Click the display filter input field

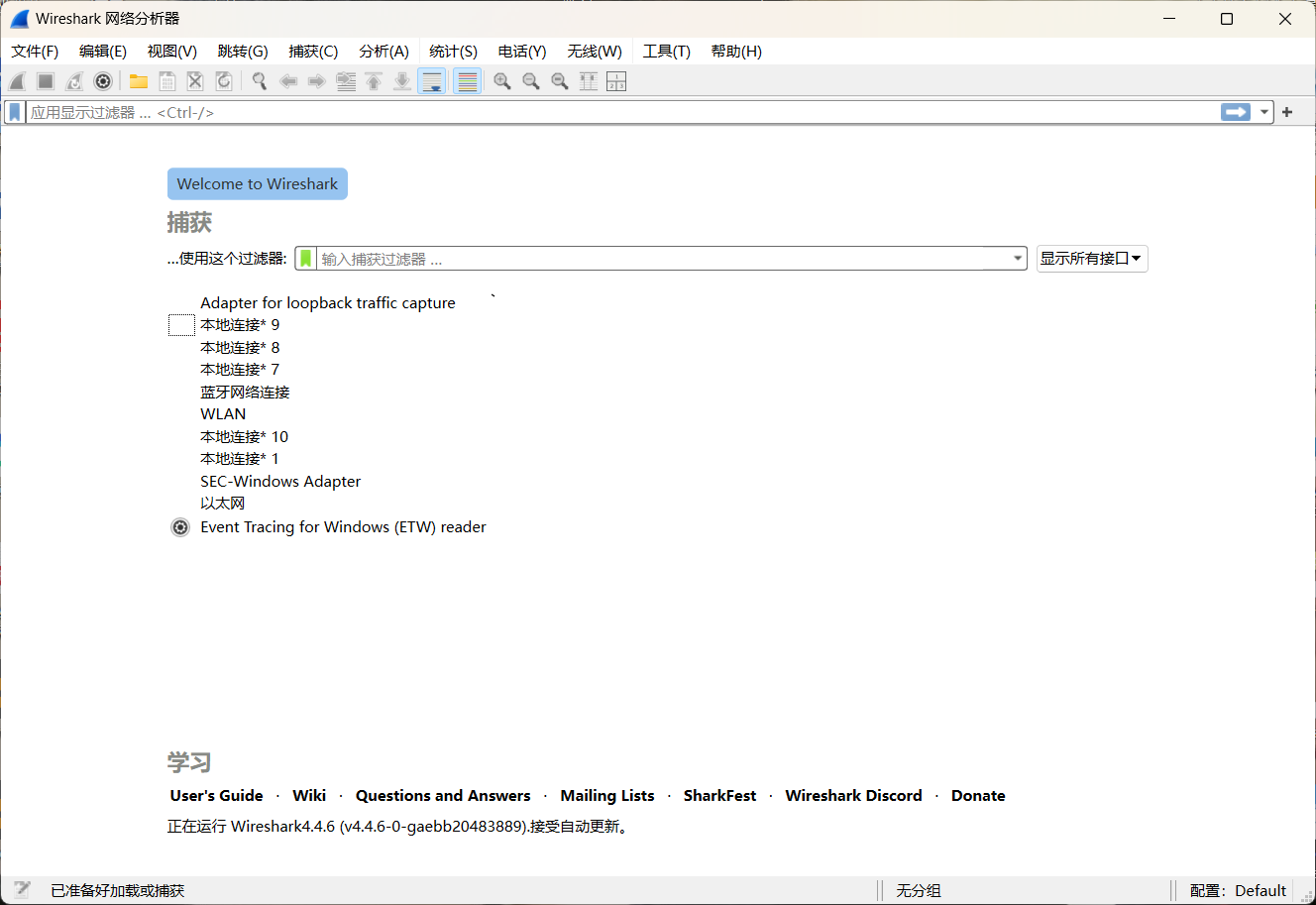622,112
